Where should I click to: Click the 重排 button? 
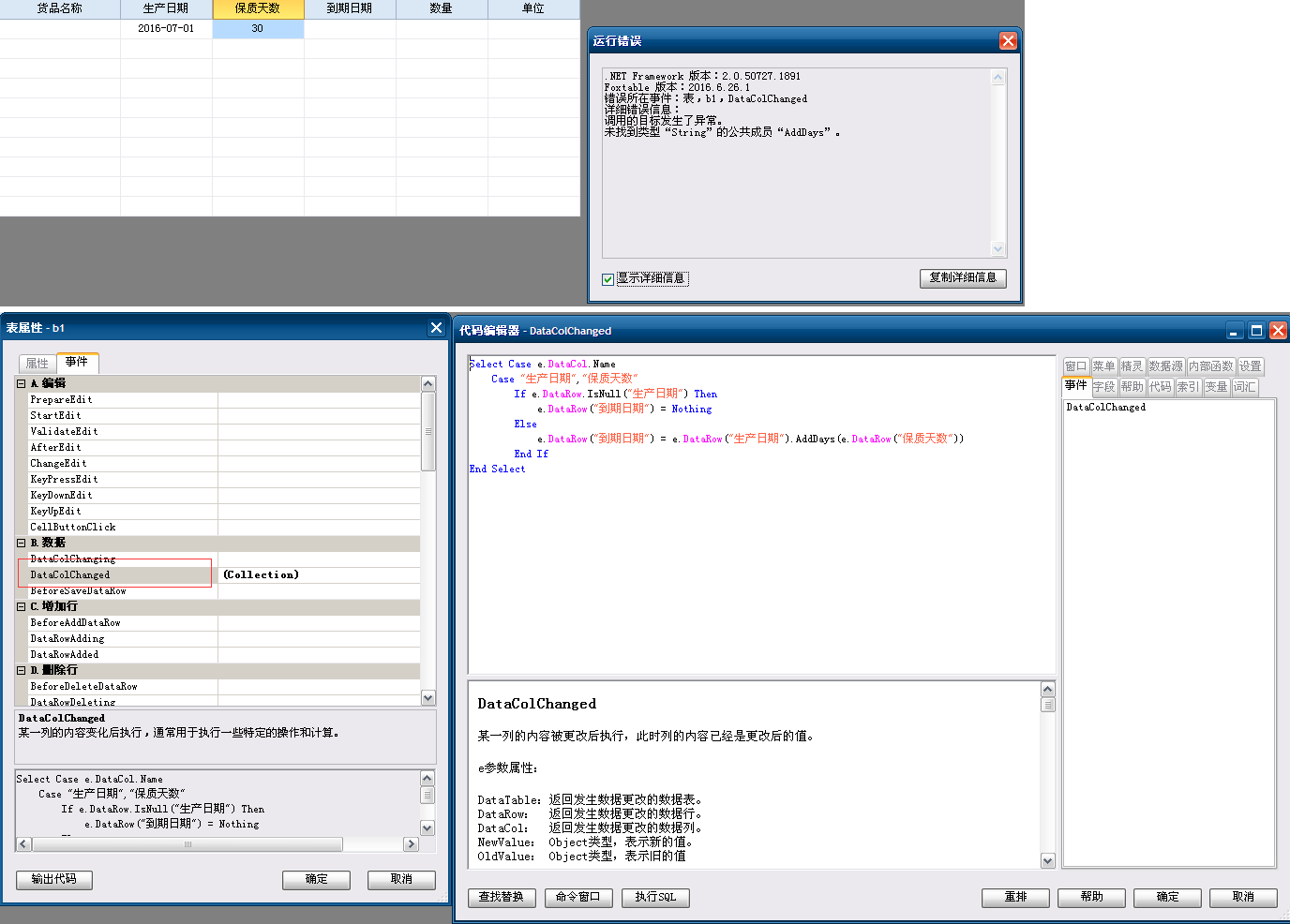pyautogui.click(x=1015, y=898)
